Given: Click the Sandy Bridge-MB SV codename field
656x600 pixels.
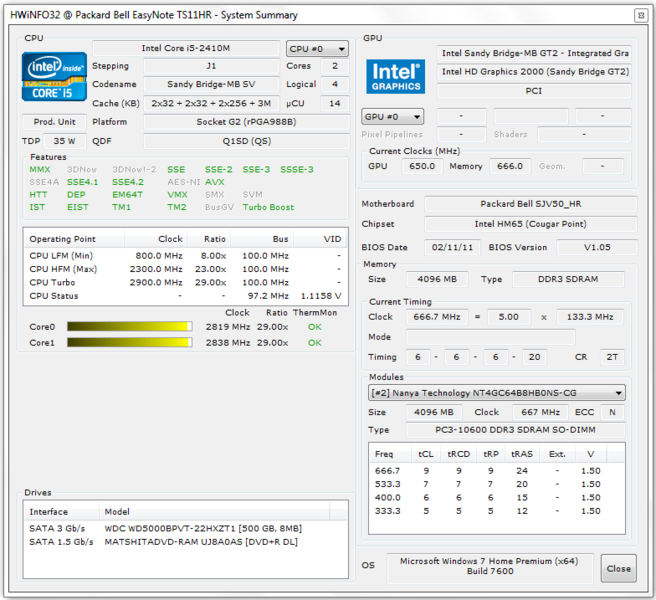Looking at the screenshot, I should click(x=211, y=84).
